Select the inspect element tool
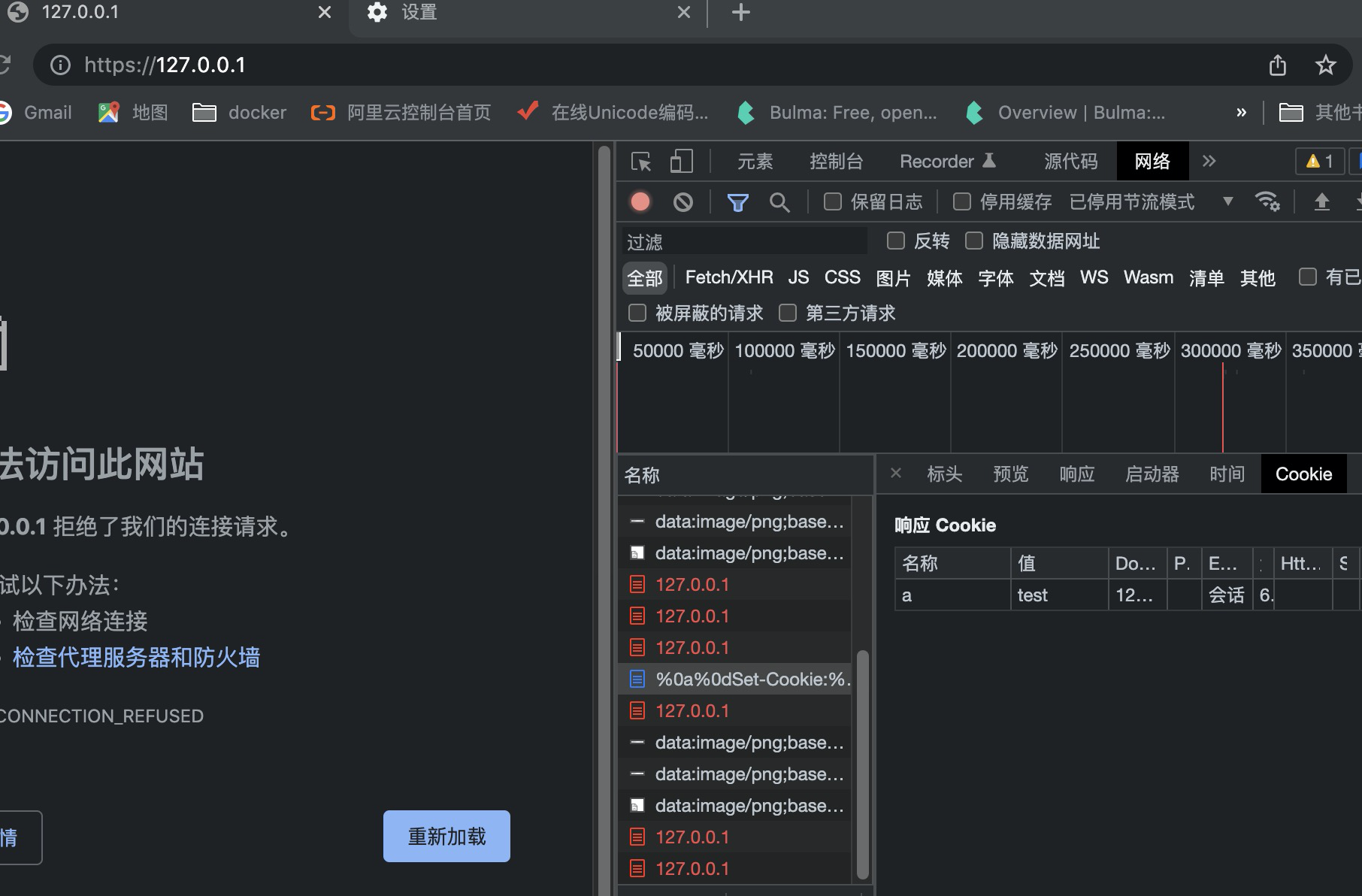 640,161
